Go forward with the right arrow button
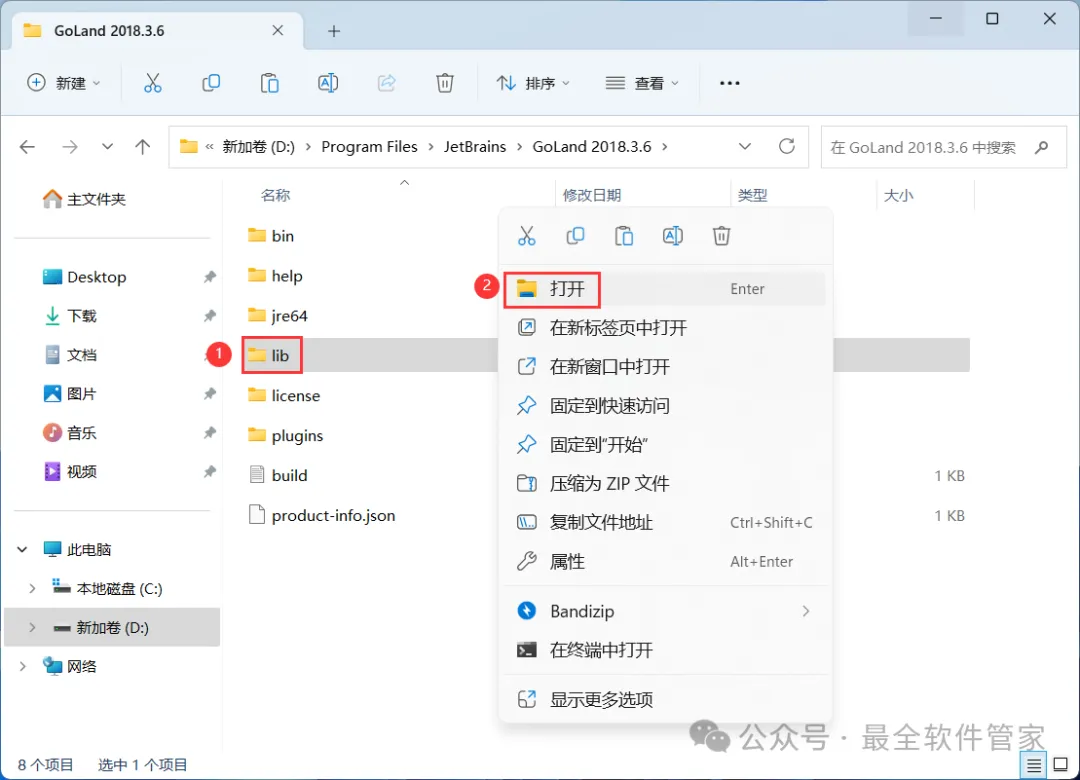The image size is (1080, 780). coord(70,147)
